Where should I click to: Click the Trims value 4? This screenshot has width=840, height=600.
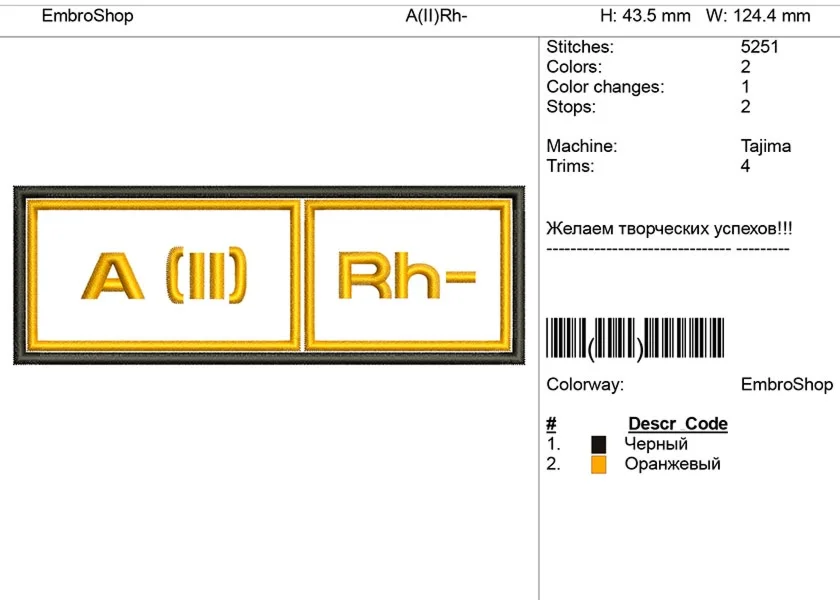tap(744, 166)
